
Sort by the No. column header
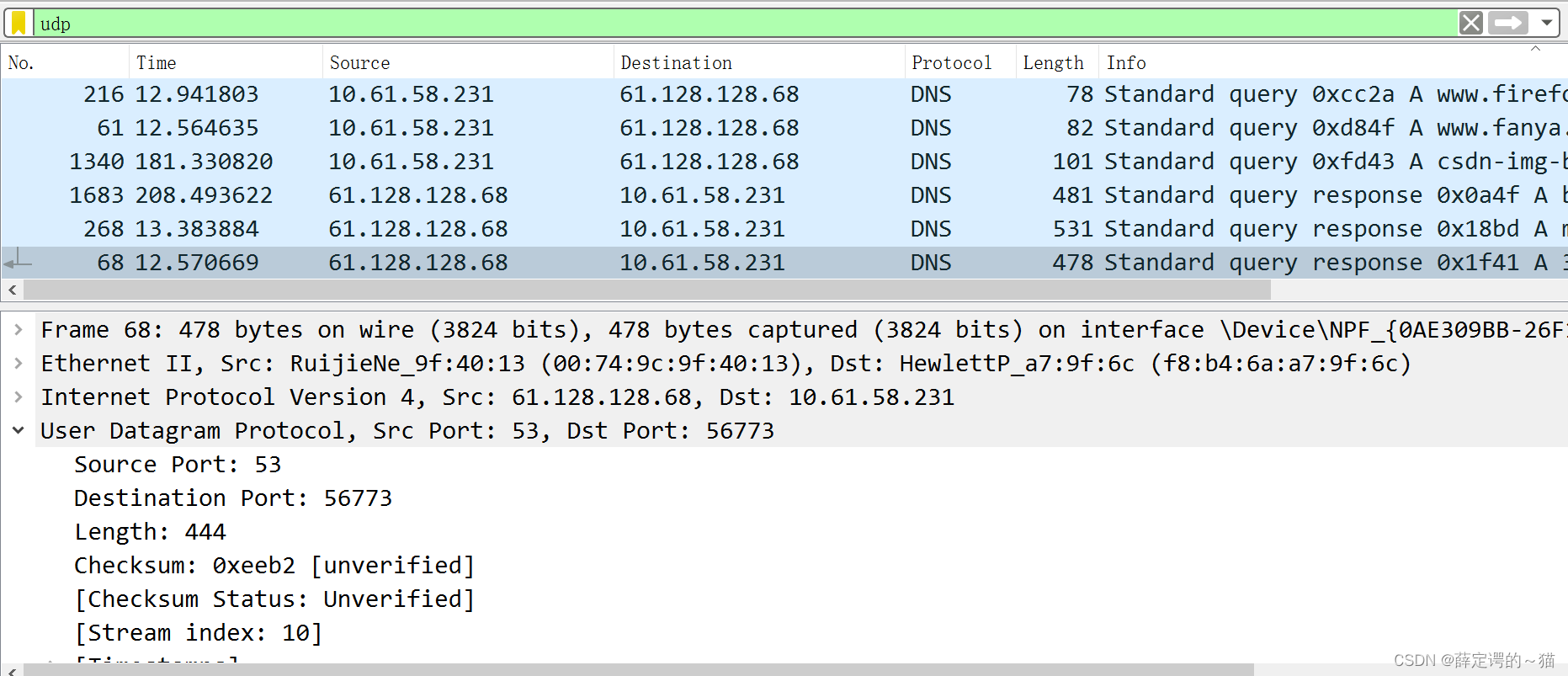(65, 62)
